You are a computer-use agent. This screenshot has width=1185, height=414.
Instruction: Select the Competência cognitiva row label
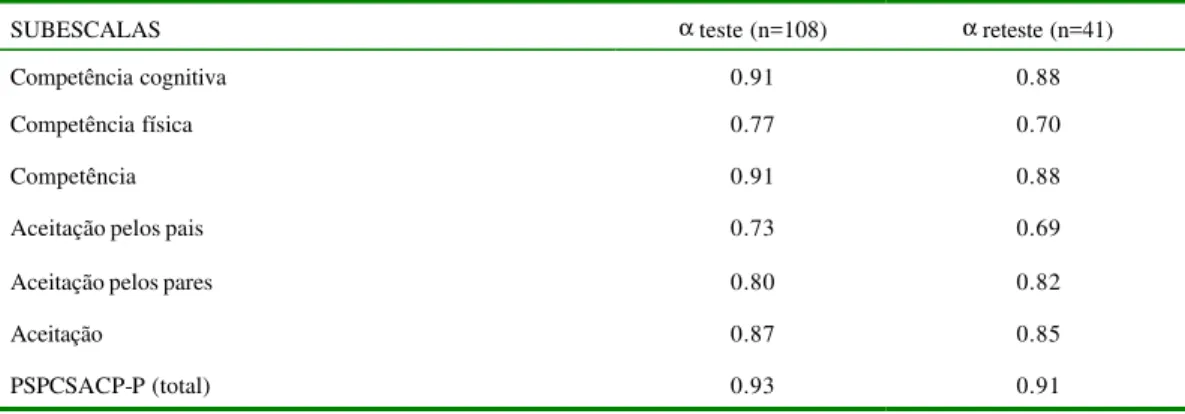pos(118,79)
